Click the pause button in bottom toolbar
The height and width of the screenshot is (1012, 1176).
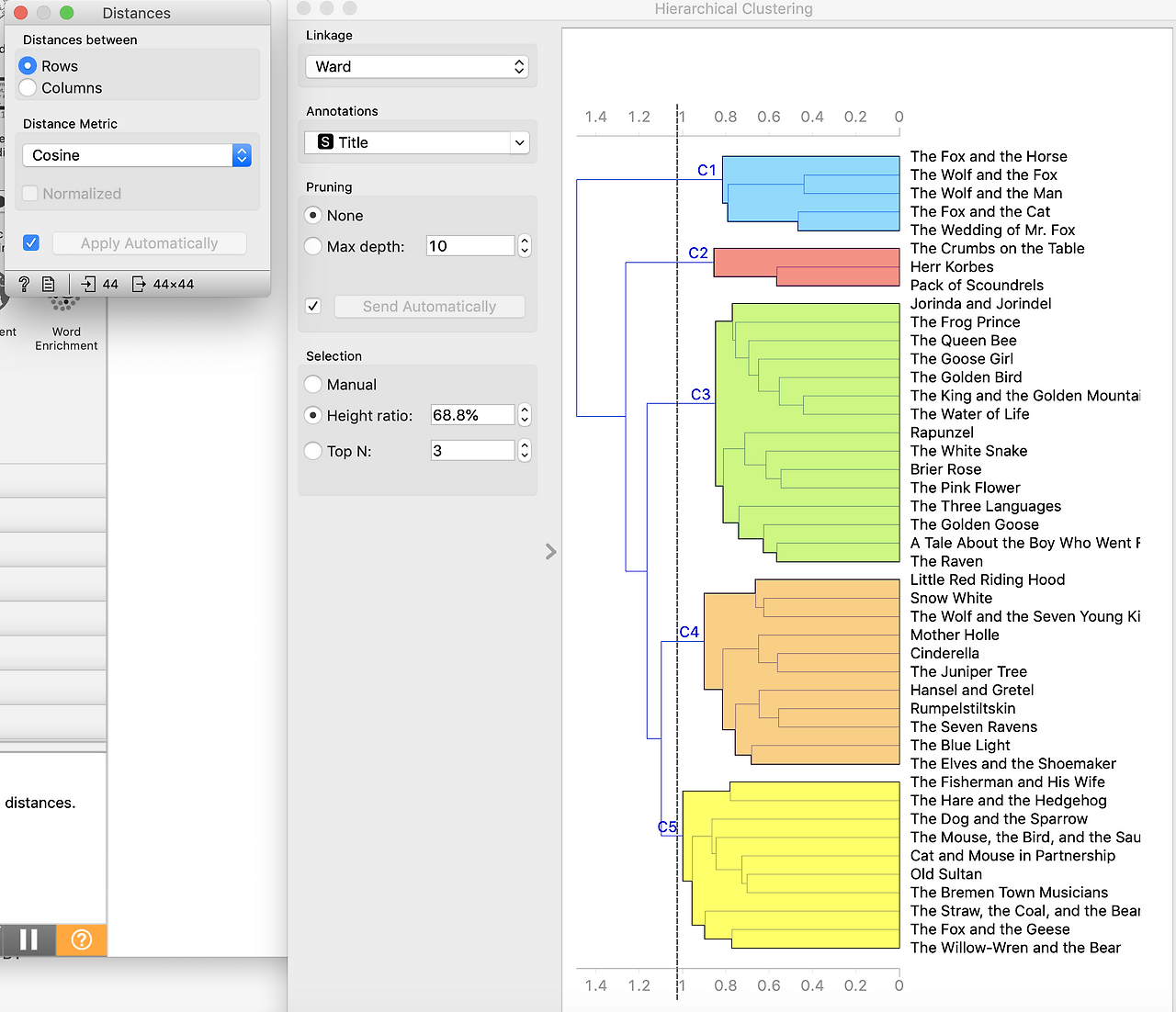click(28, 939)
